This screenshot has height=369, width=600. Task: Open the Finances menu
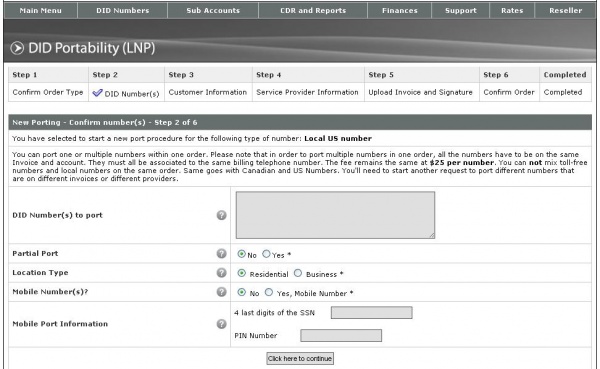[399, 10]
